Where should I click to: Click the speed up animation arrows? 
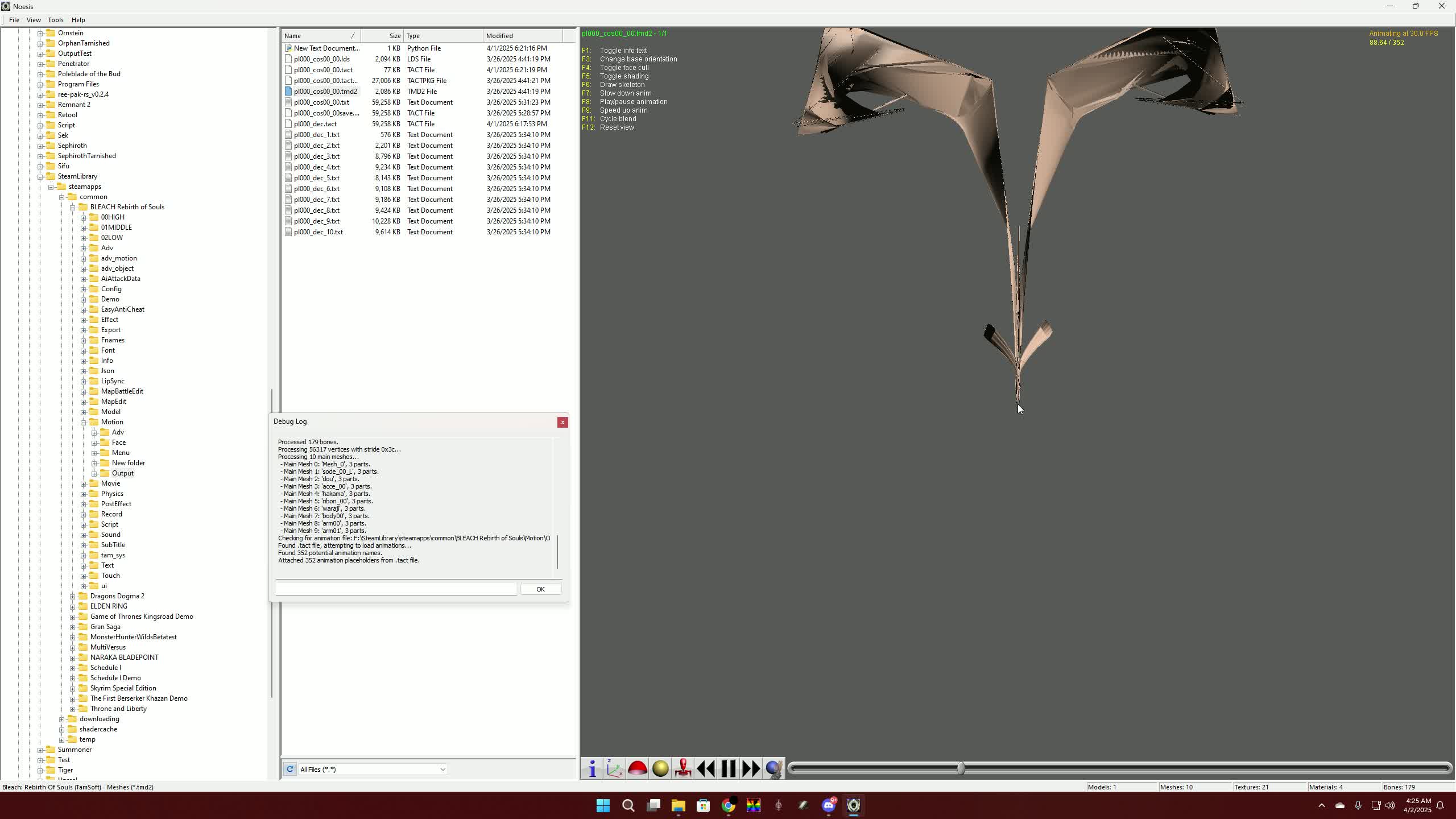(751, 769)
